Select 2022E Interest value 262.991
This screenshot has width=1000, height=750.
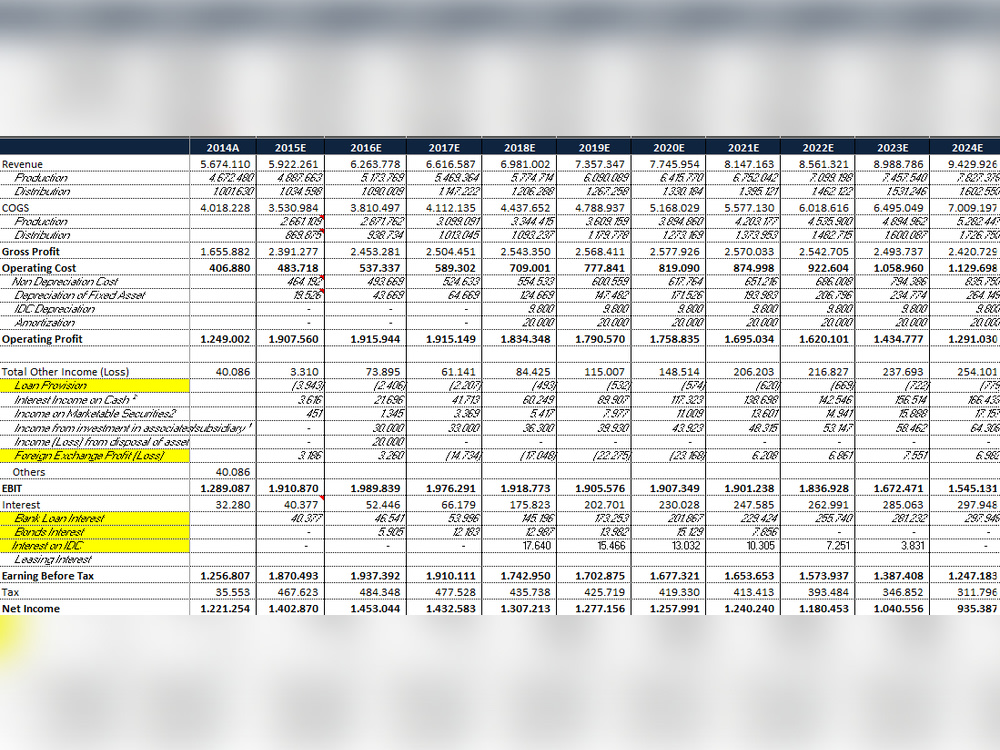(828, 504)
